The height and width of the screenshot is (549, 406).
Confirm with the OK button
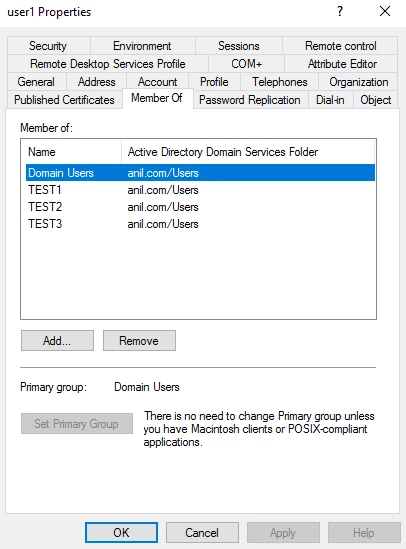pyautogui.click(x=121, y=533)
